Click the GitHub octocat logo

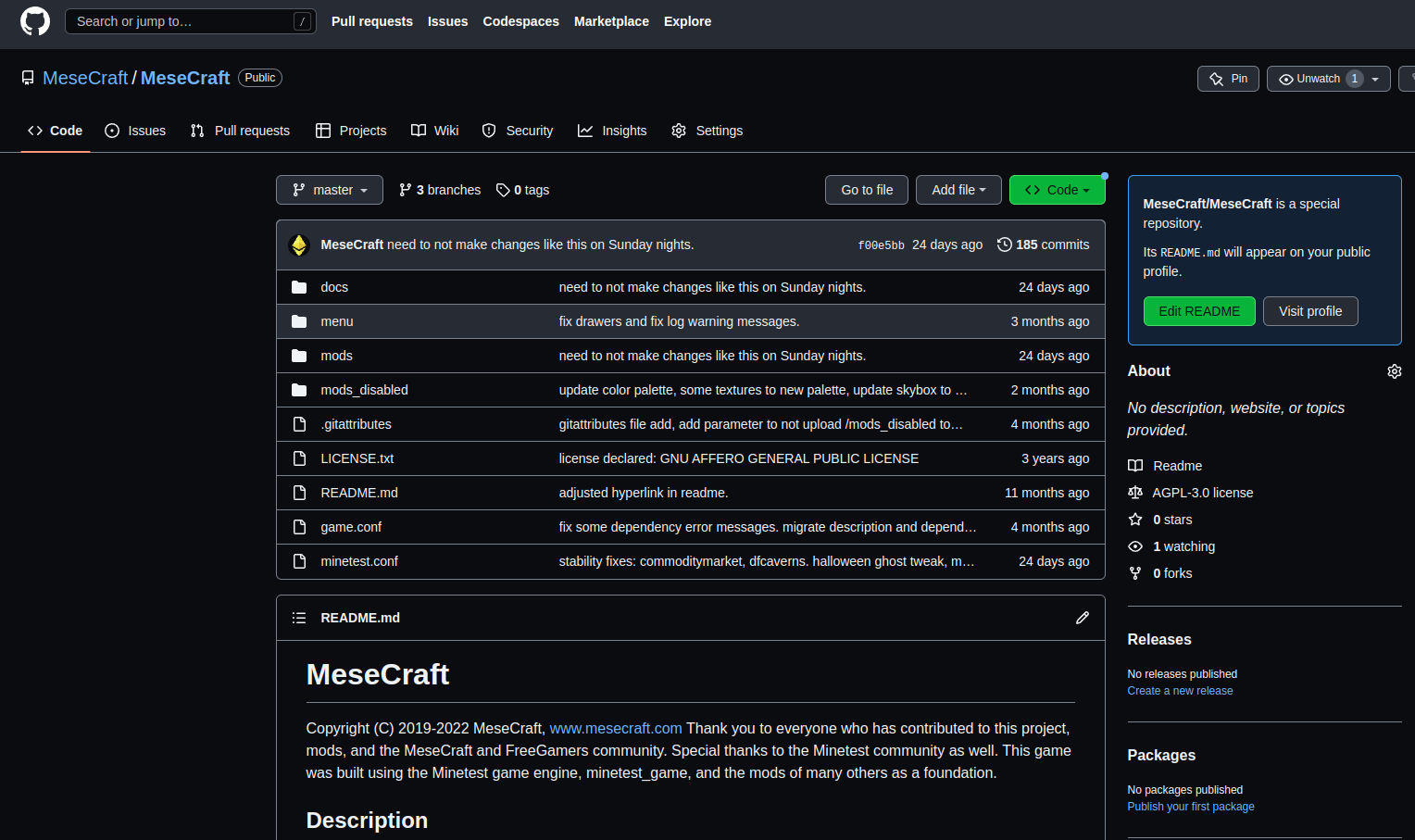35,21
